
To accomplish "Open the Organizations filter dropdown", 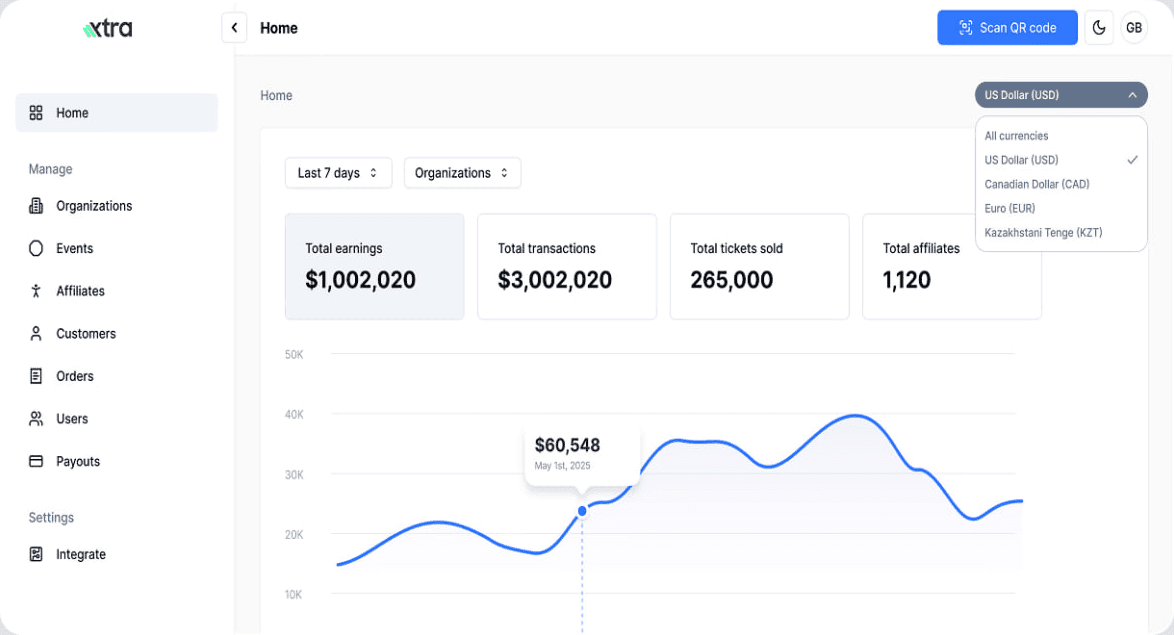I will click(462, 172).
